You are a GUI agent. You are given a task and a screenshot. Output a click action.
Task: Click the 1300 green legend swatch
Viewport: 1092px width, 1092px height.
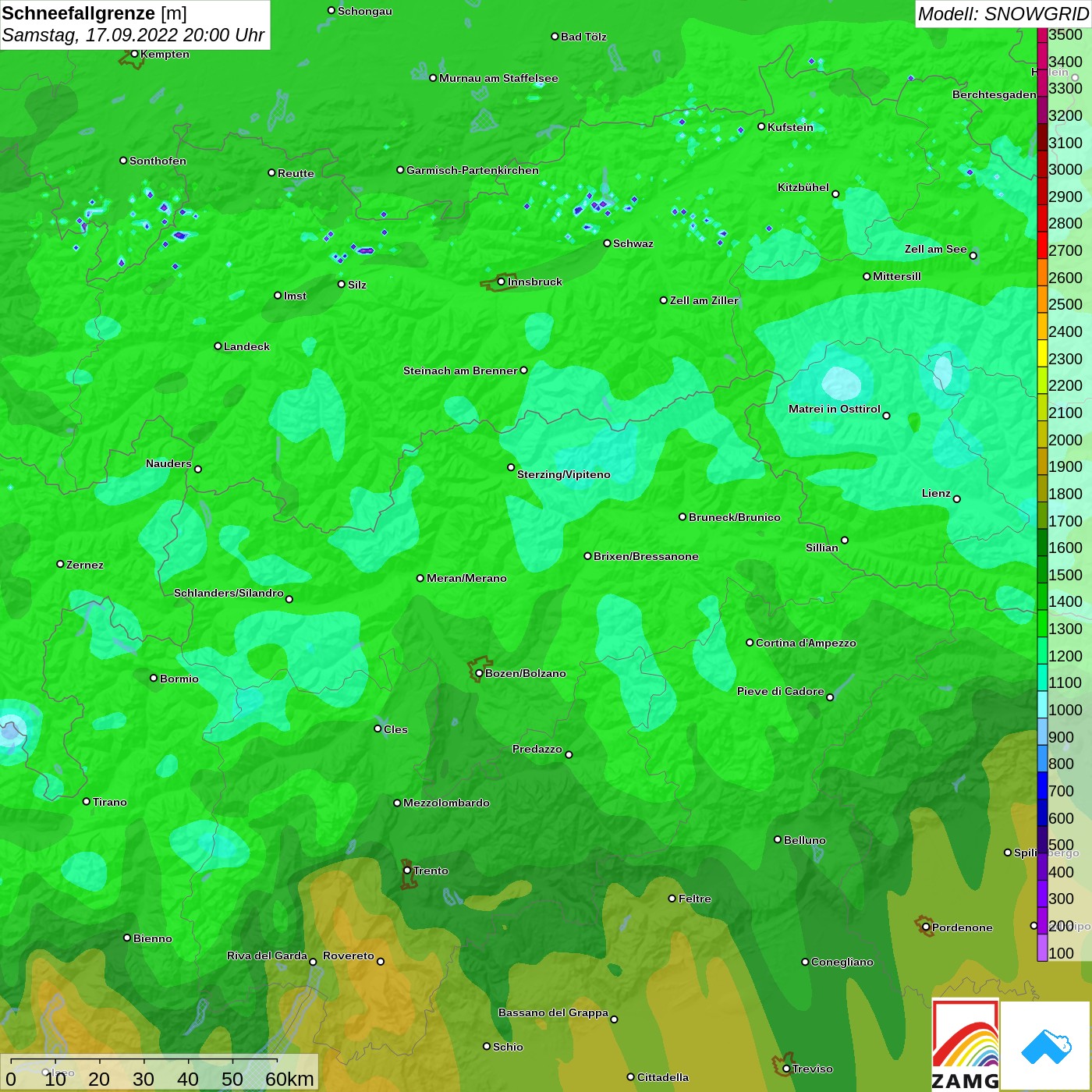1042,623
